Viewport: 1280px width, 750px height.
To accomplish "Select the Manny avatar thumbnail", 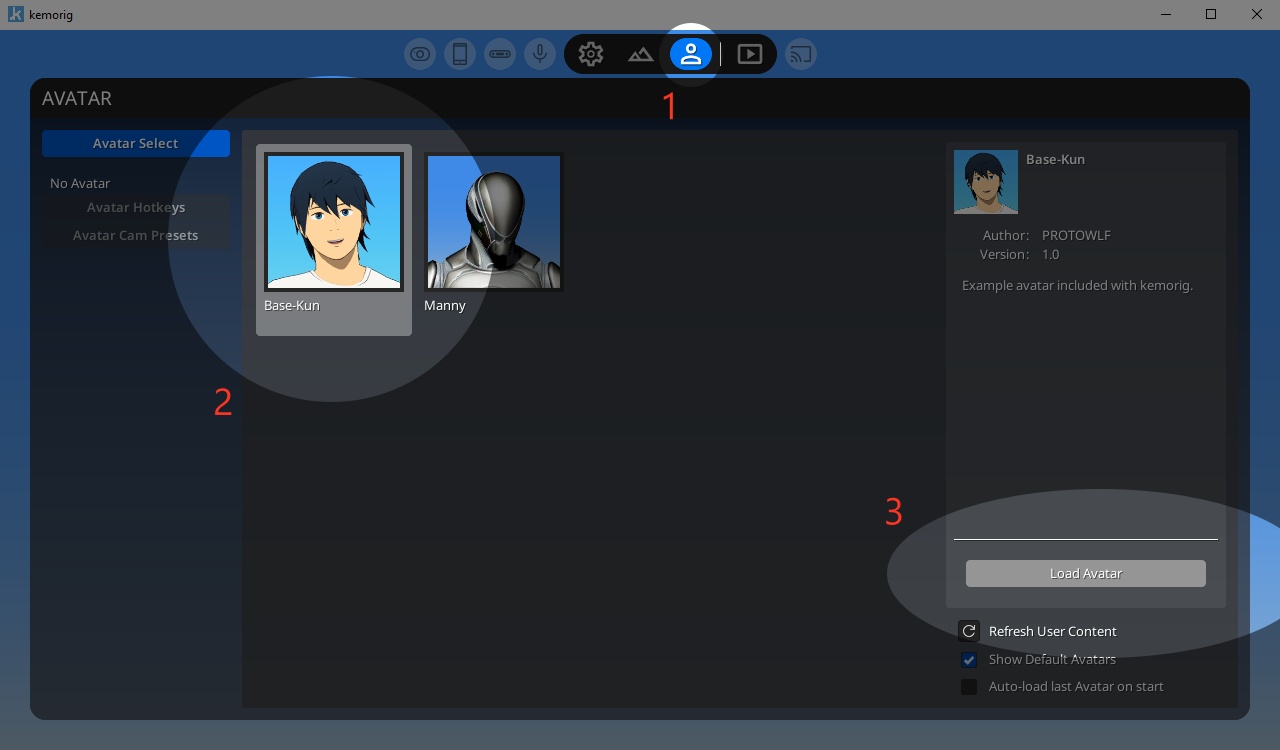I will pos(494,222).
